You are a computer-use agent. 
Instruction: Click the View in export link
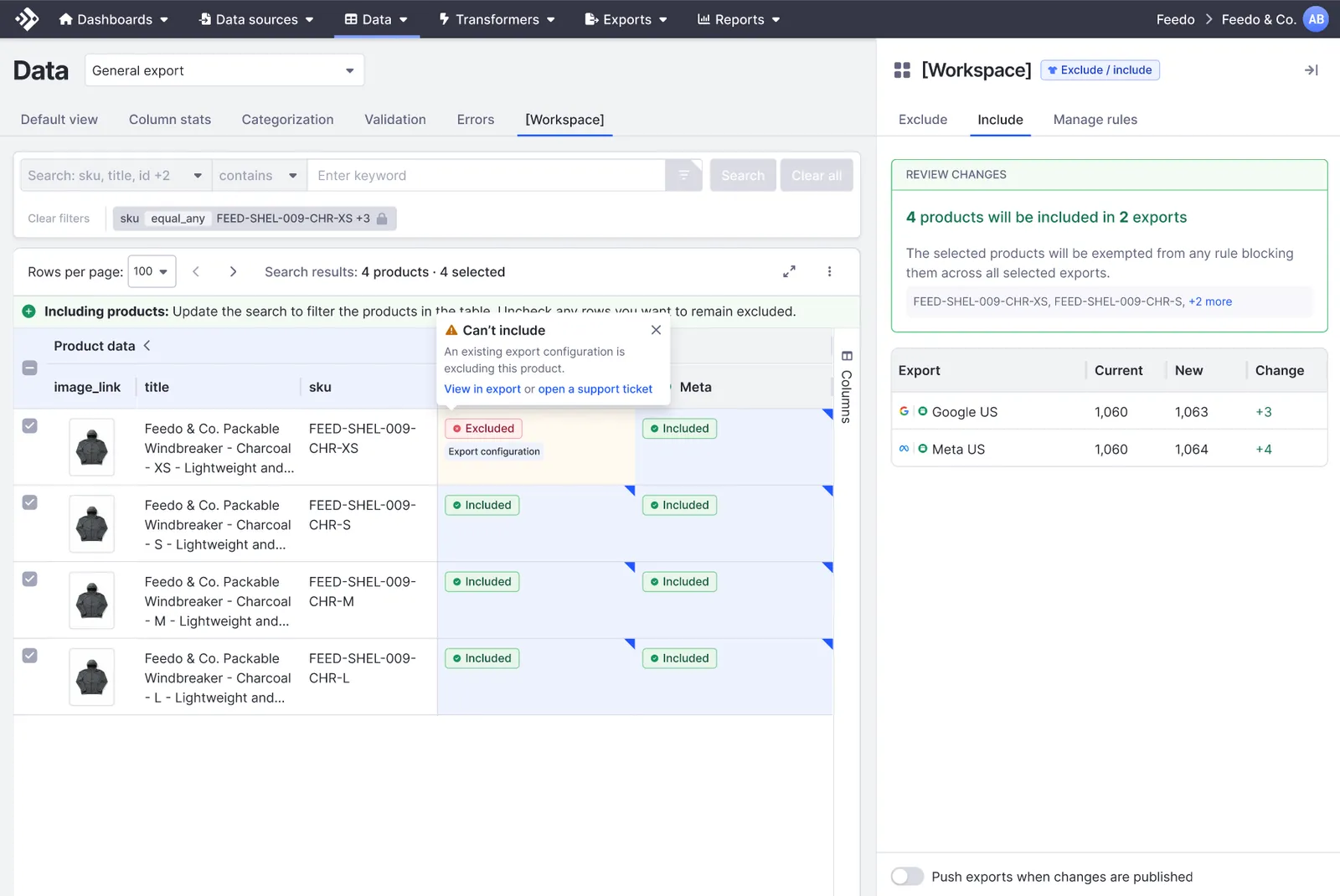point(482,389)
